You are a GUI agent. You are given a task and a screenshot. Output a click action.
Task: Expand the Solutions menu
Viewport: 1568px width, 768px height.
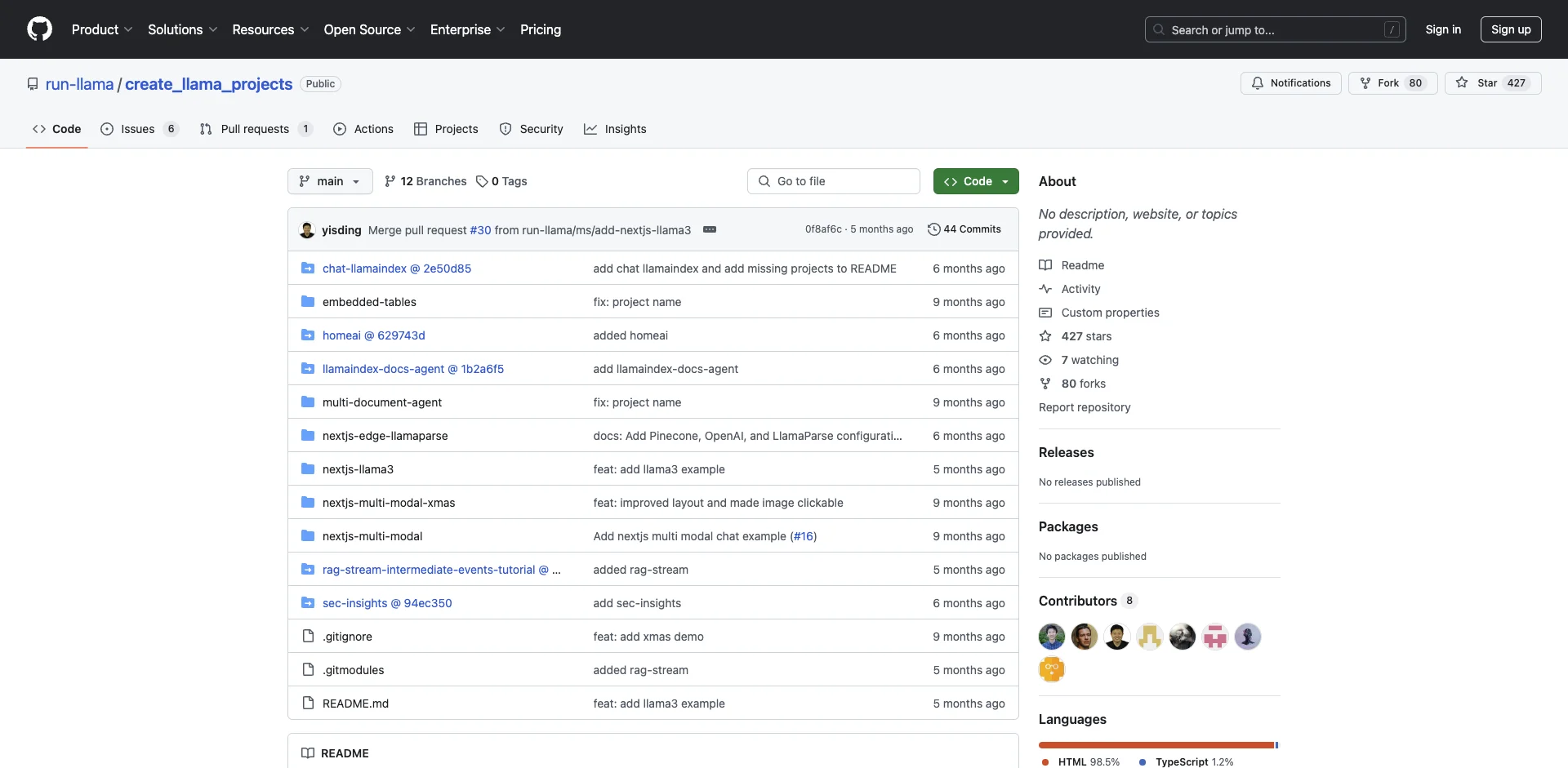pyautogui.click(x=183, y=29)
